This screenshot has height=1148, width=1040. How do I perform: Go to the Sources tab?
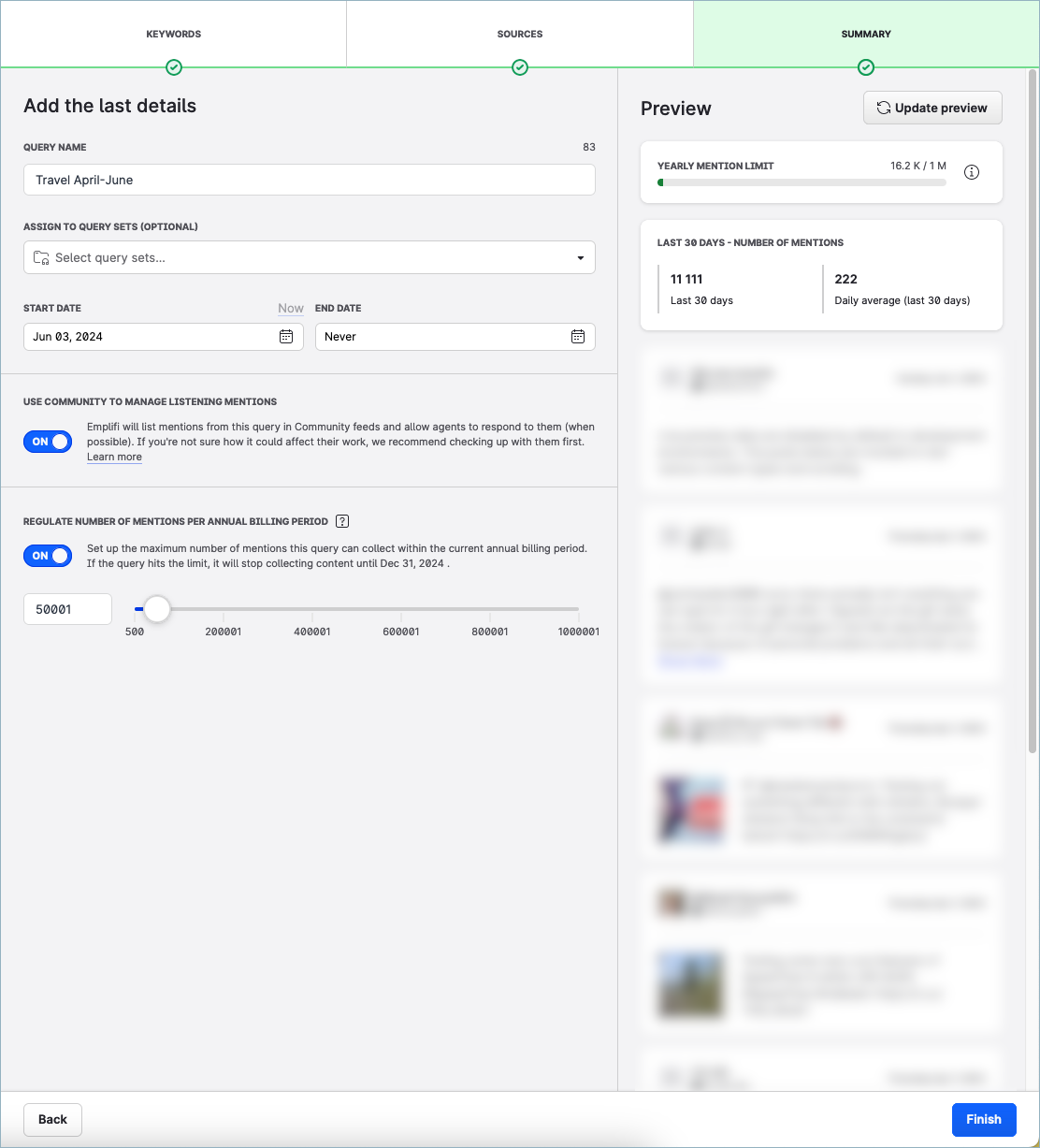point(520,34)
